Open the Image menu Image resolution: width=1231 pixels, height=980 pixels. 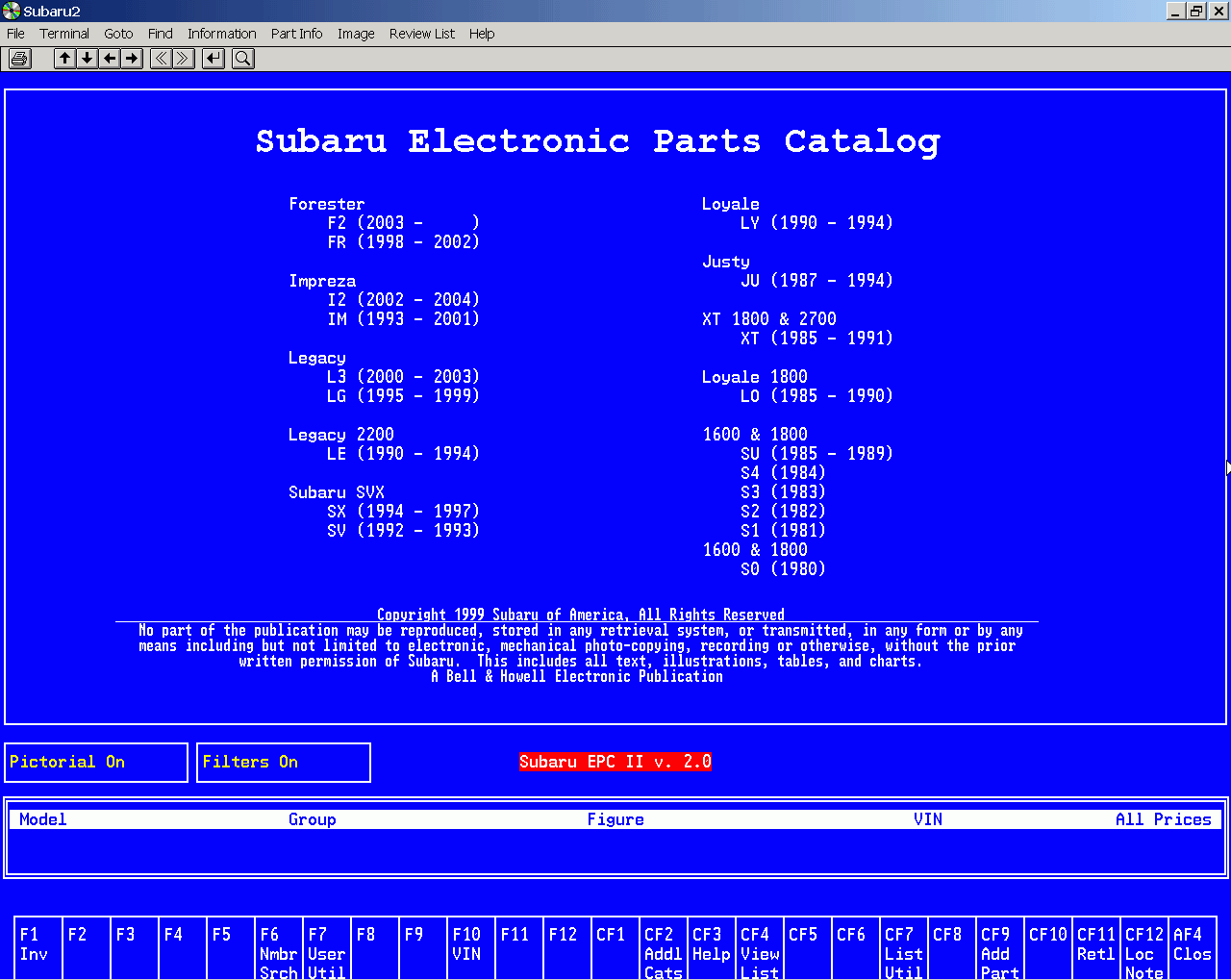[x=356, y=34]
